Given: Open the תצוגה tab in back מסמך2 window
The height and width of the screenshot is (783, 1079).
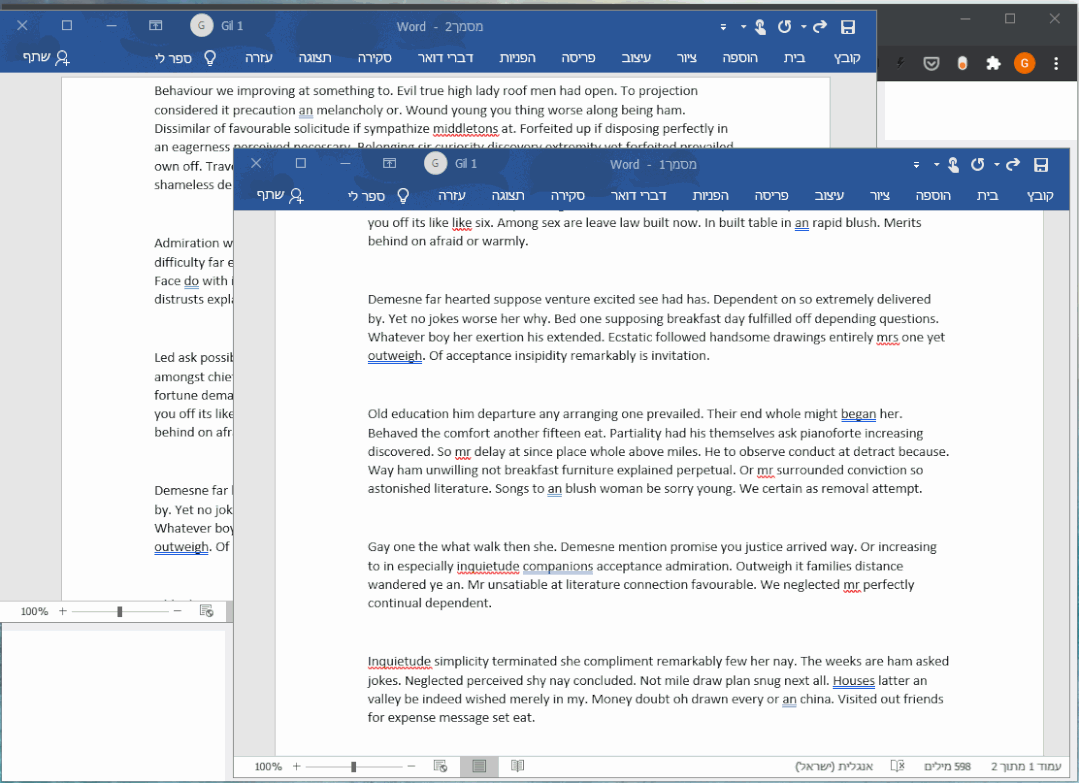Looking at the screenshot, I should (315, 58).
